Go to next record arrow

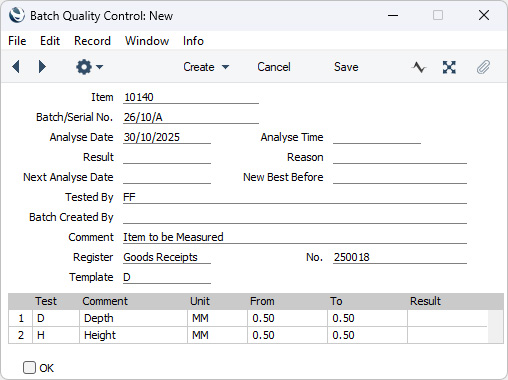tap(42, 67)
